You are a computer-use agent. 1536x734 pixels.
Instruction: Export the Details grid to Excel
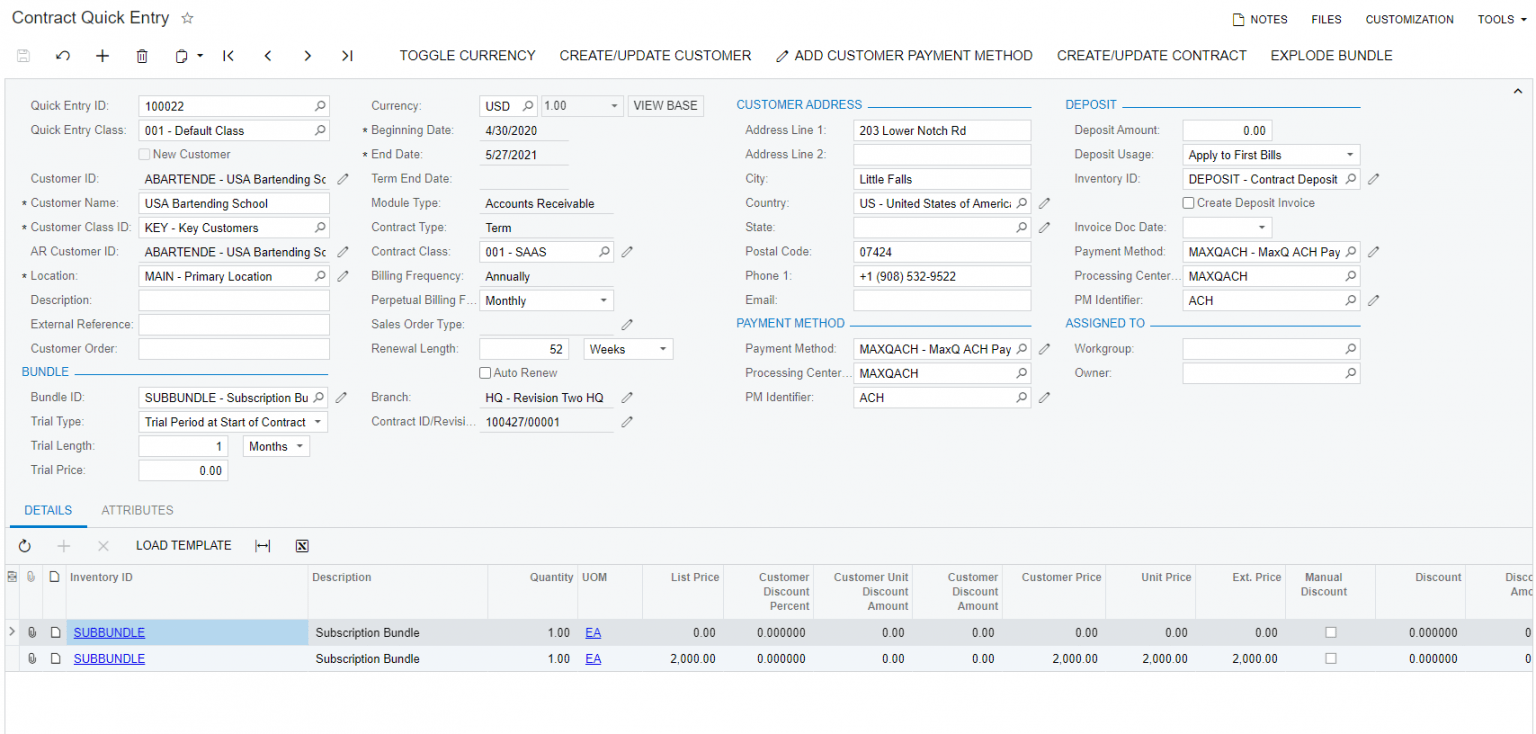pos(301,545)
